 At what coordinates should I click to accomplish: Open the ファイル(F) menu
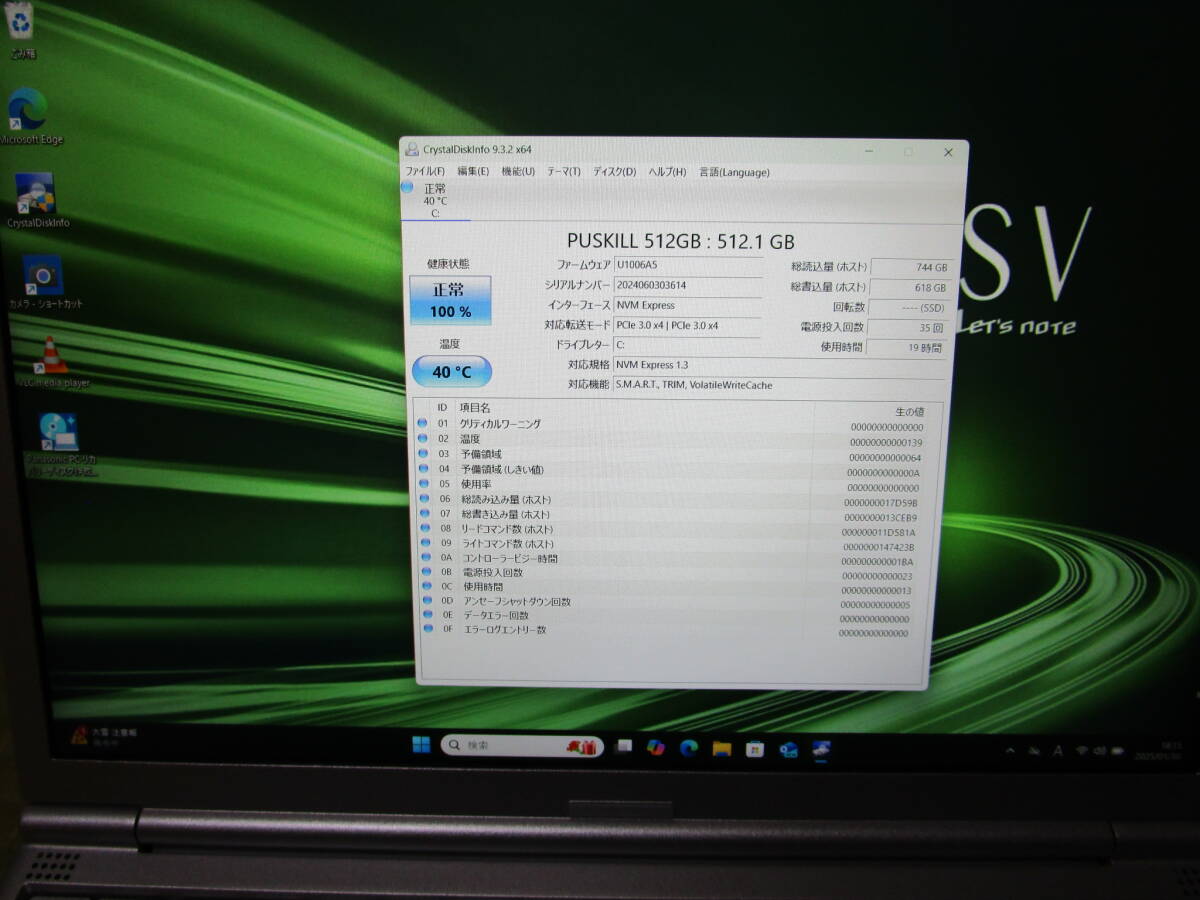(425, 171)
